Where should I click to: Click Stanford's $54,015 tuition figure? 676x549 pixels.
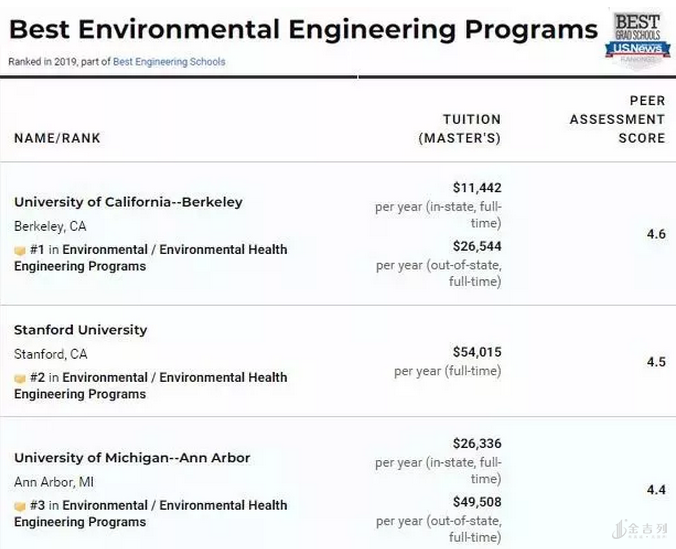tap(477, 352)
